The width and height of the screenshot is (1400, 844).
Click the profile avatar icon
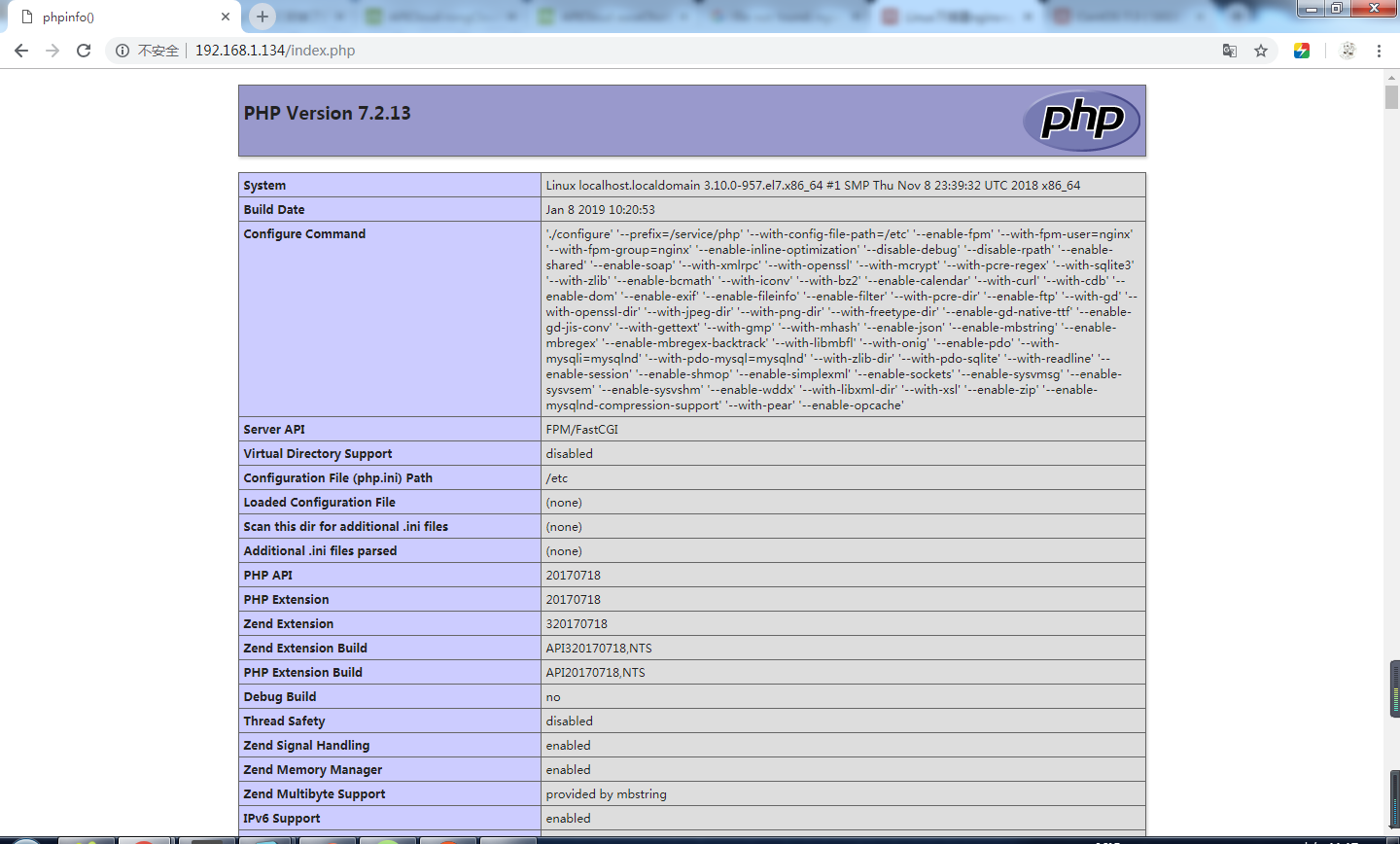1347,51
